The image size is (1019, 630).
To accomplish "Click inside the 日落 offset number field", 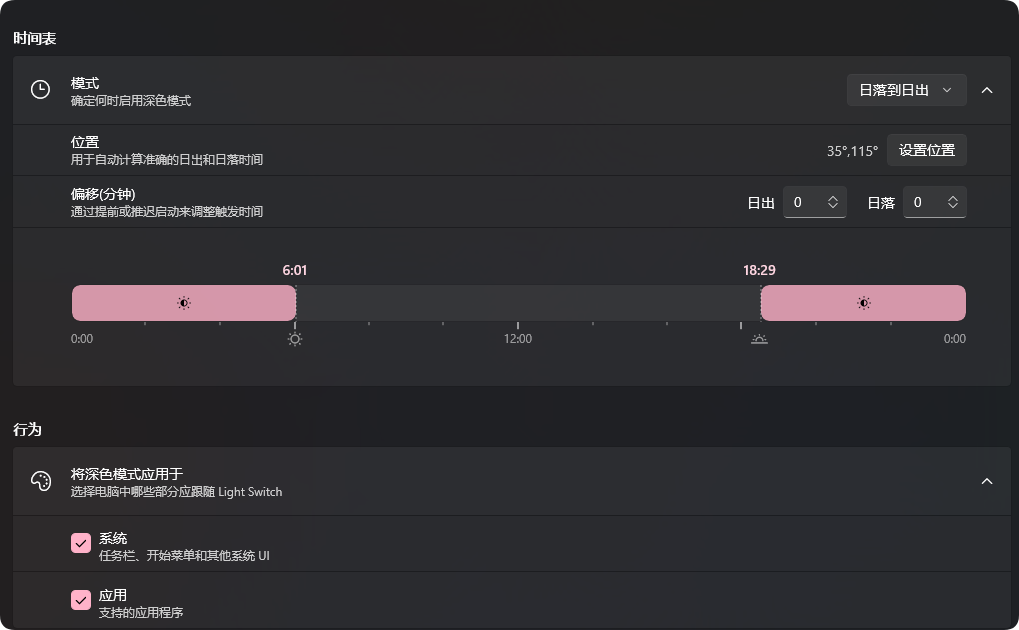I will [926, 202].
